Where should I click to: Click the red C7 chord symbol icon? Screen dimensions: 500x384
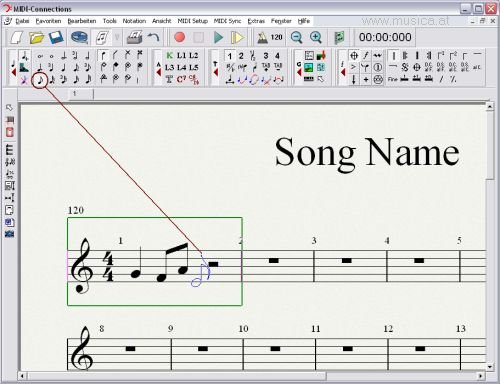(x=181, y=79)
